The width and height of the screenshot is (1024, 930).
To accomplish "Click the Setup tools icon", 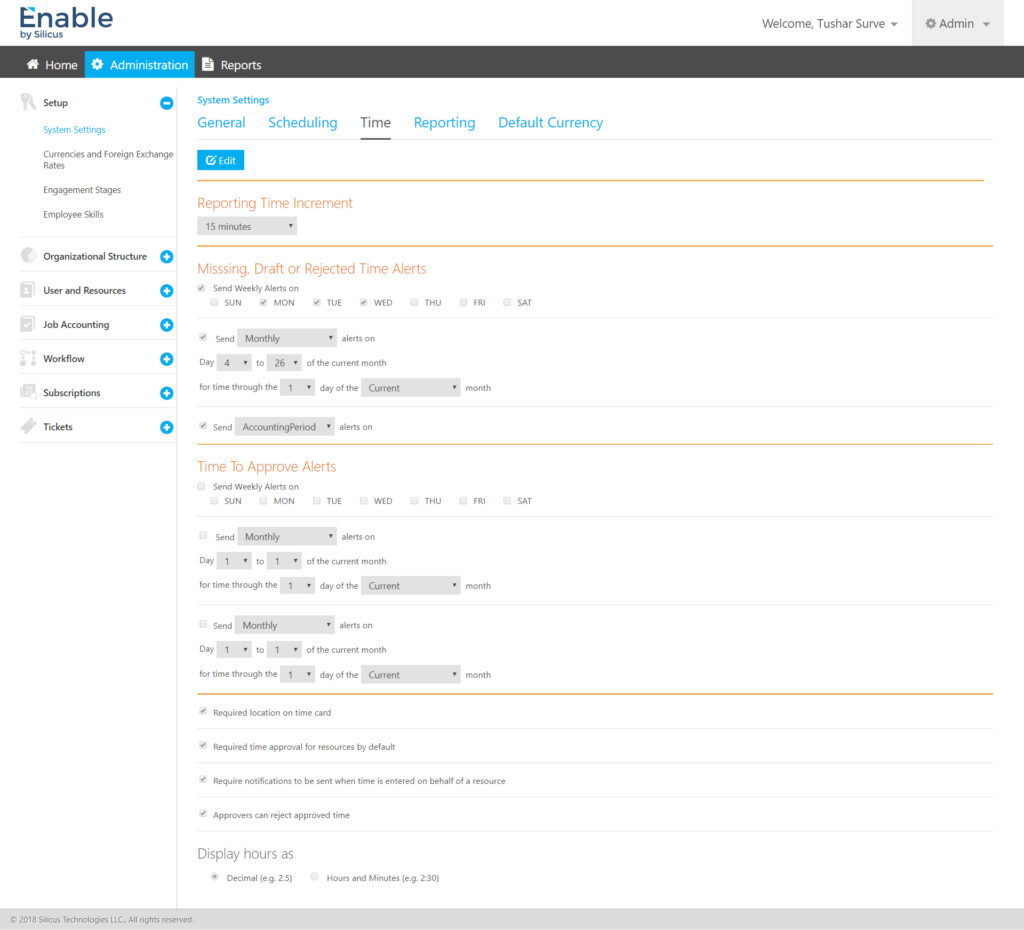I will click(27, 102).
